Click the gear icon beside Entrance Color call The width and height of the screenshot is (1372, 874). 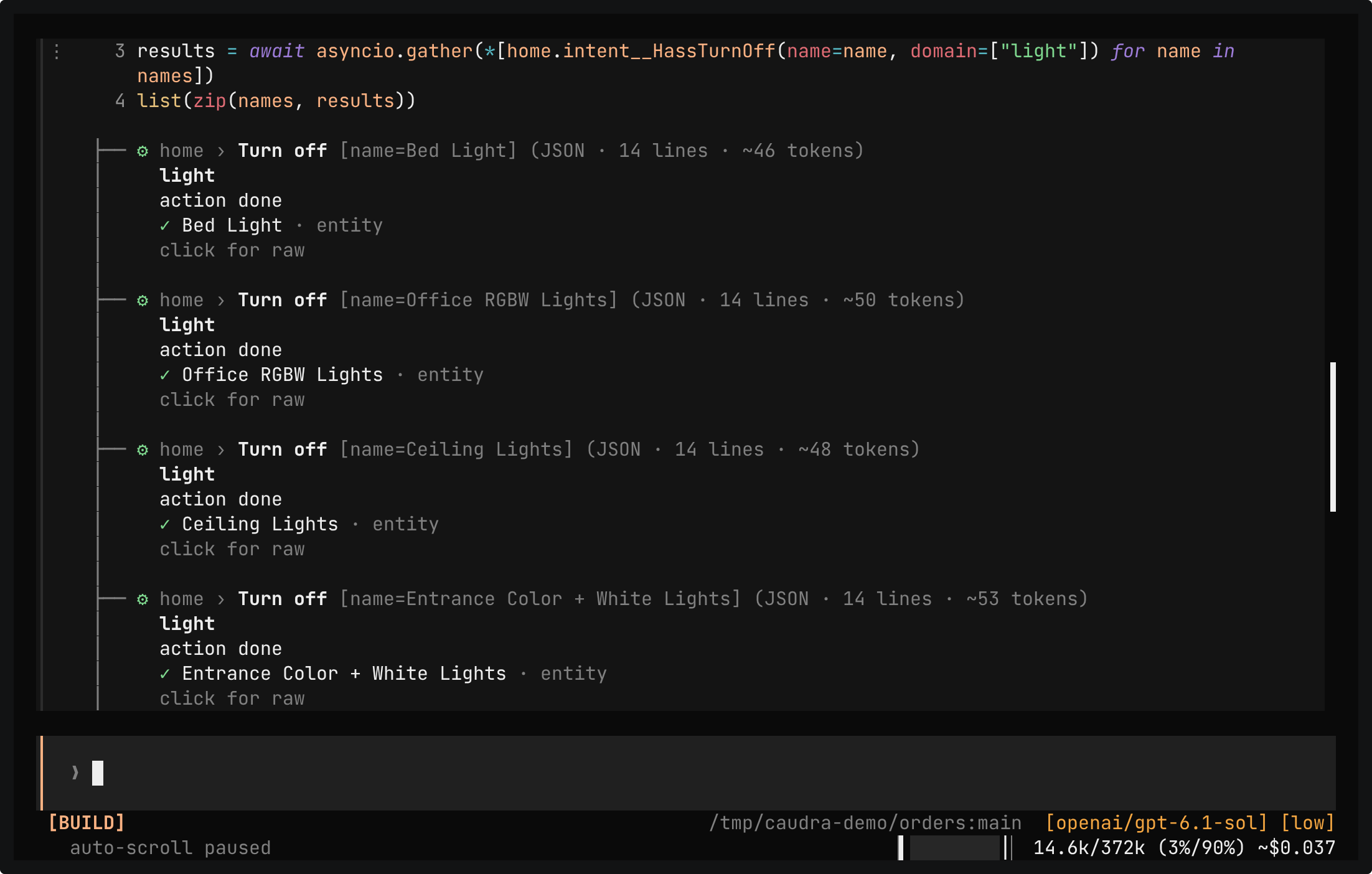[143, 599]
